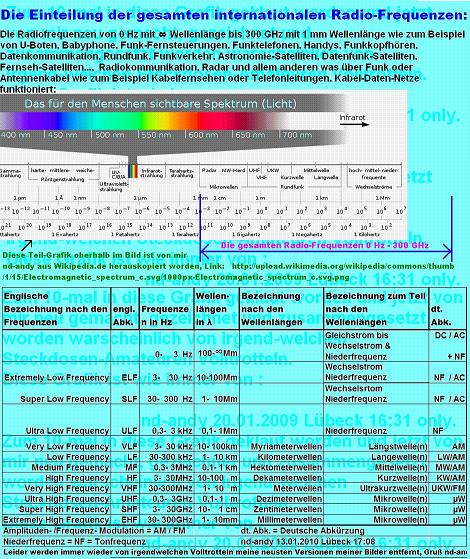Image resolution: width=470 pixels, height=559 pixels.
Task: Click the footer "Niederfrequenz = NF = Tonfrequenz"
Action: pyautogui.click(x=75, y=542)
